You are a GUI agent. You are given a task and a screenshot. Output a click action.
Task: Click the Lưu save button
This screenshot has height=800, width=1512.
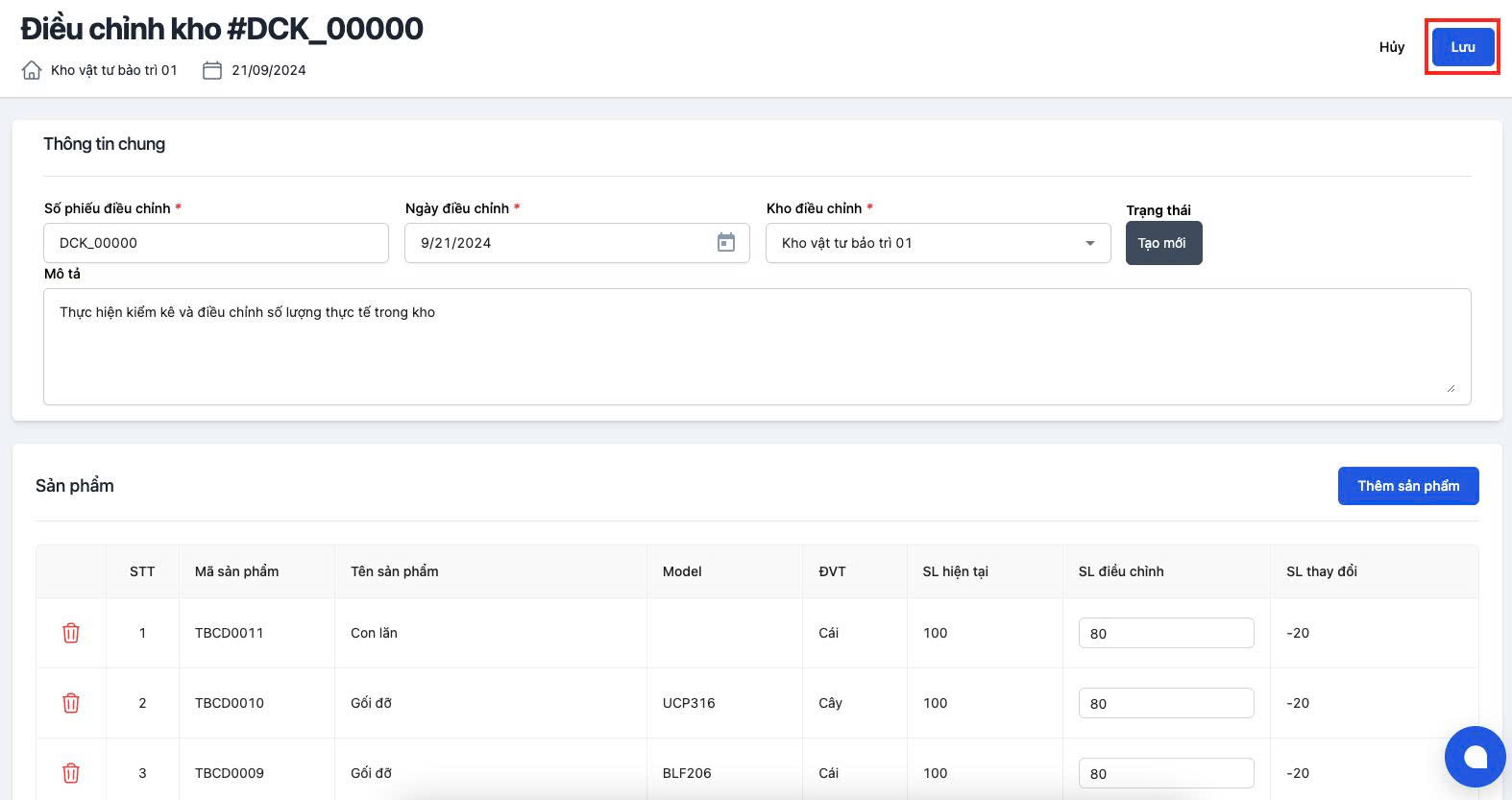coord(1462,47)
